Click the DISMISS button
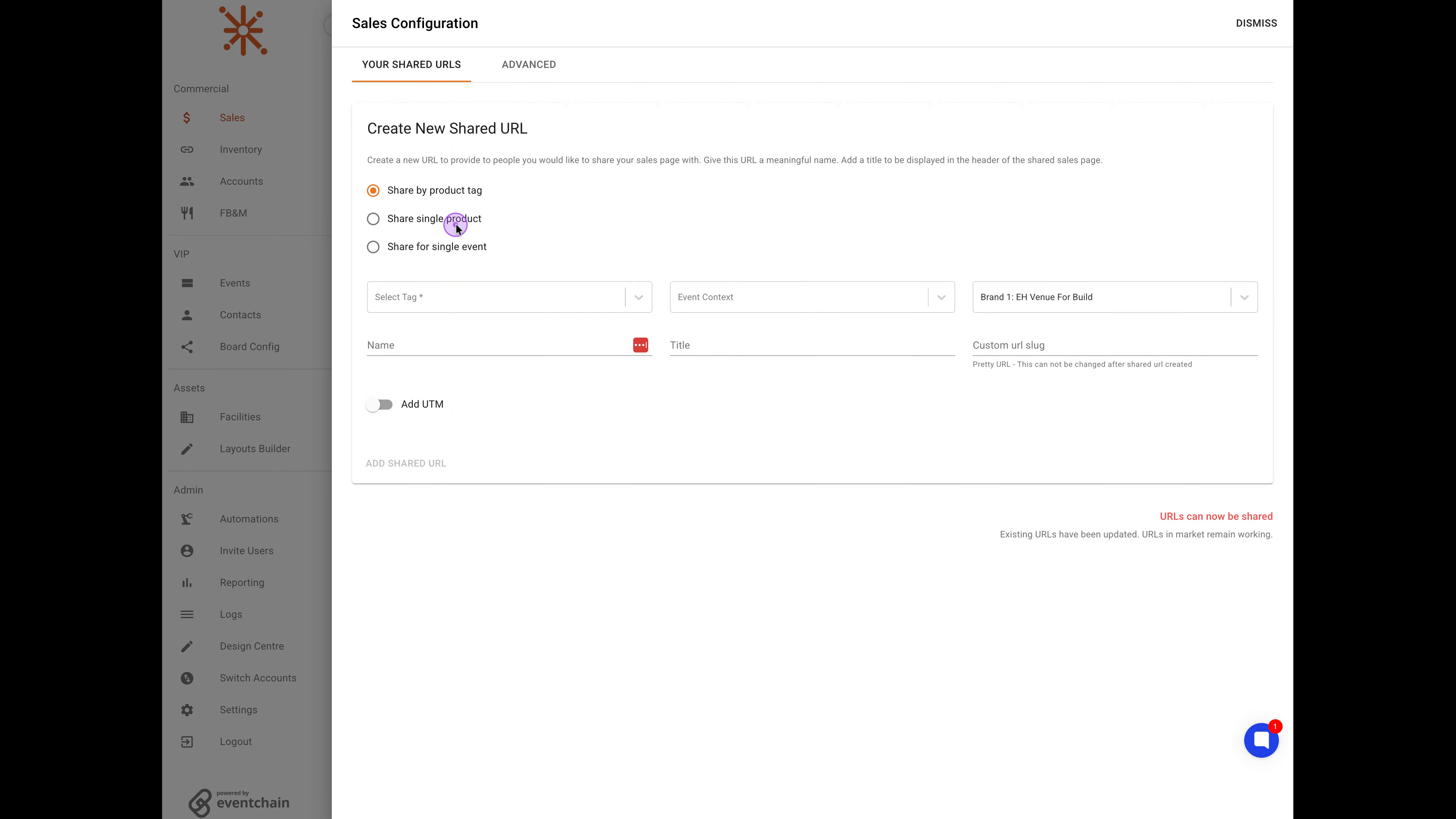Viewport: 1456px width, 819px height. [1256, 23]
